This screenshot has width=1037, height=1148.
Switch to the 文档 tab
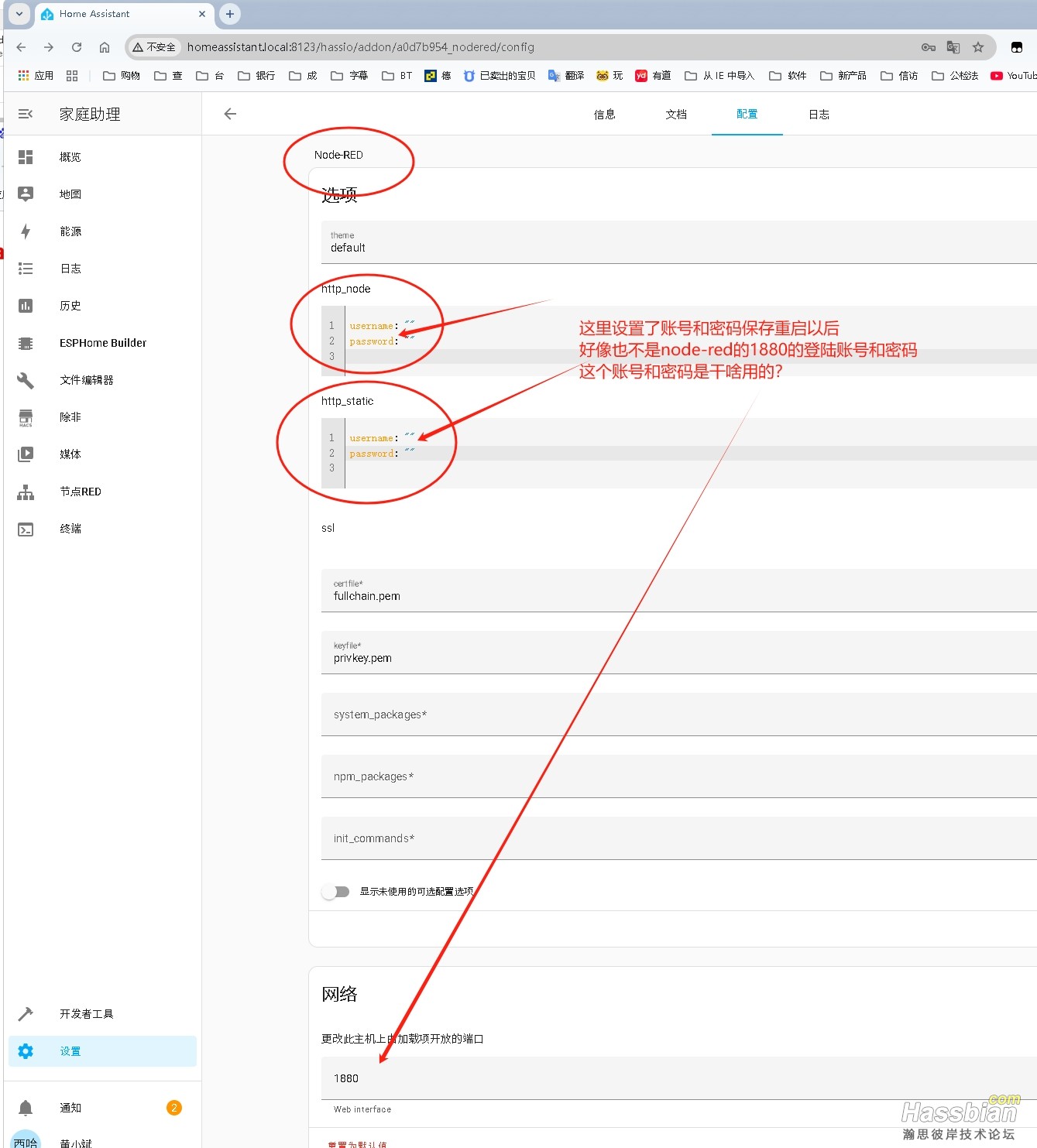coord(676,115)
